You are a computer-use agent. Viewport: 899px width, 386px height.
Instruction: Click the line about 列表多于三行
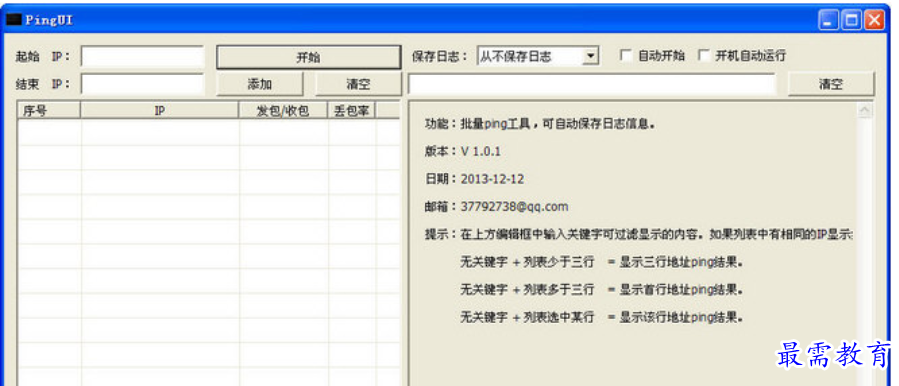click(x=602, y=290)
